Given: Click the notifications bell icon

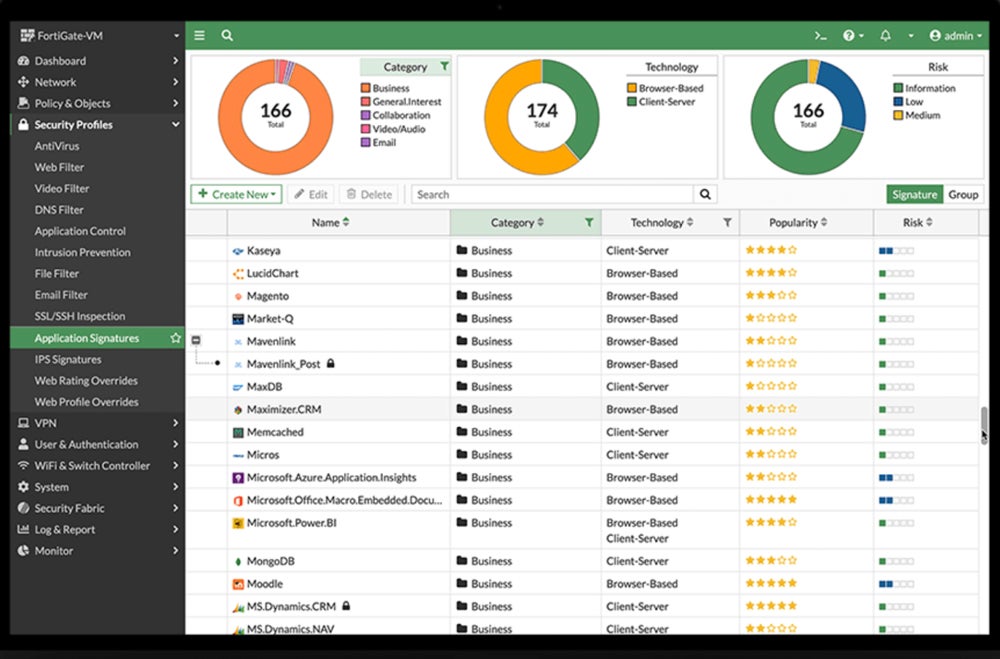Looking at the screenshot, I should click(885, 36).
